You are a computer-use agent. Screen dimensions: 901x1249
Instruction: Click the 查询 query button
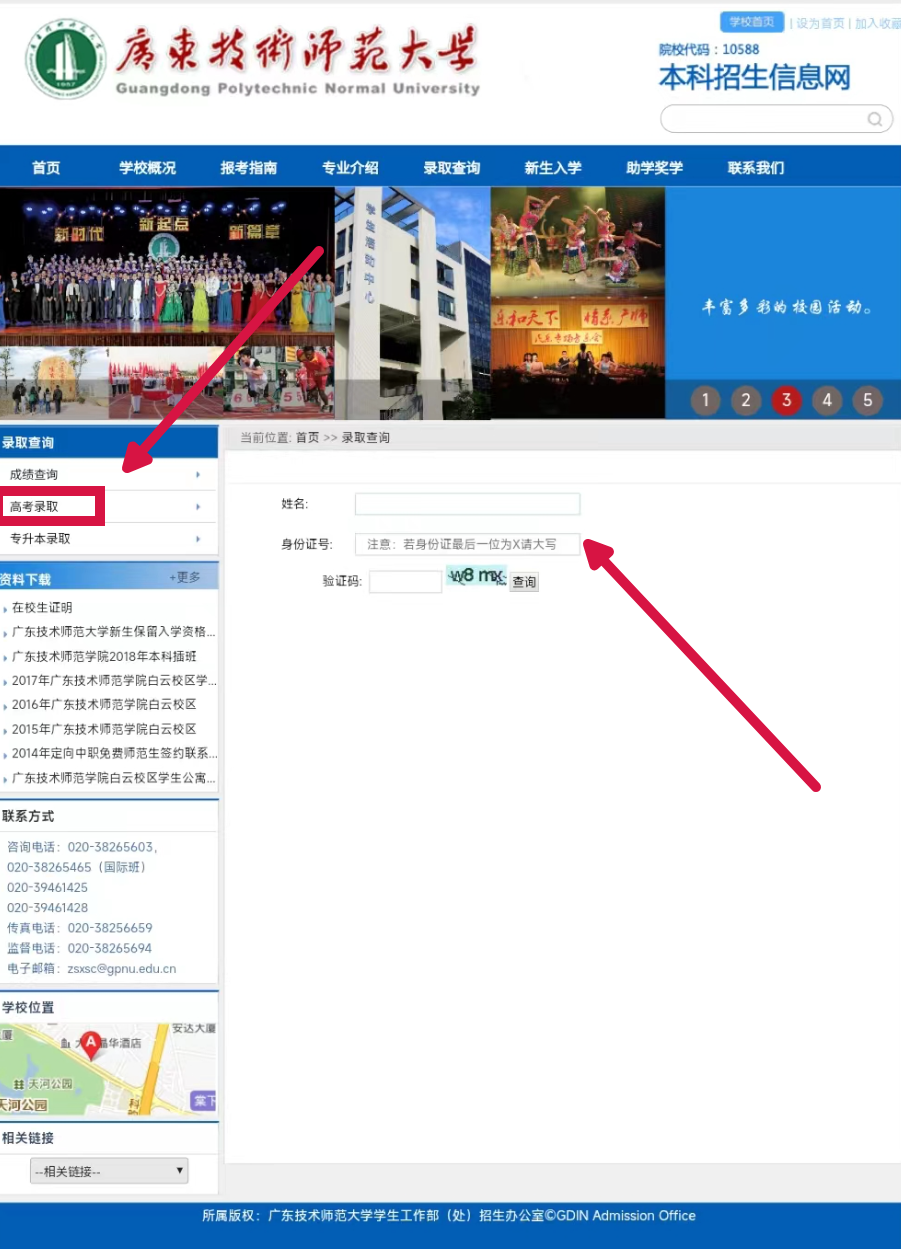[523, 581]
